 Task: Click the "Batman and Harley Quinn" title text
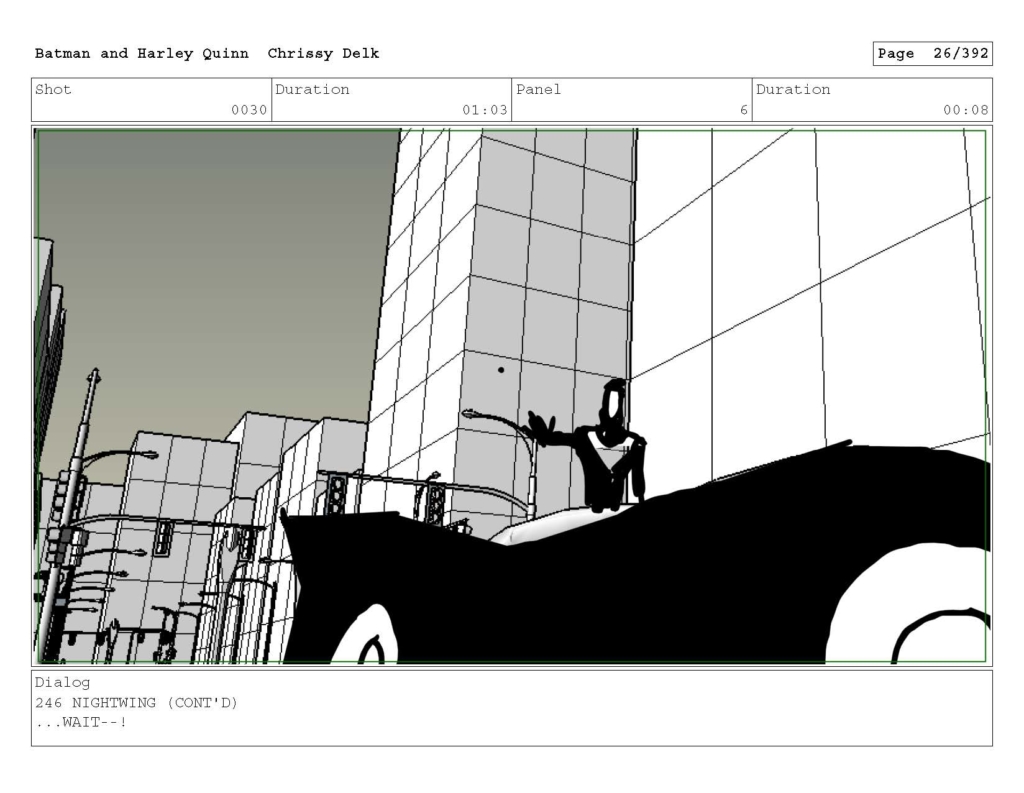click(x=142, y=54)
